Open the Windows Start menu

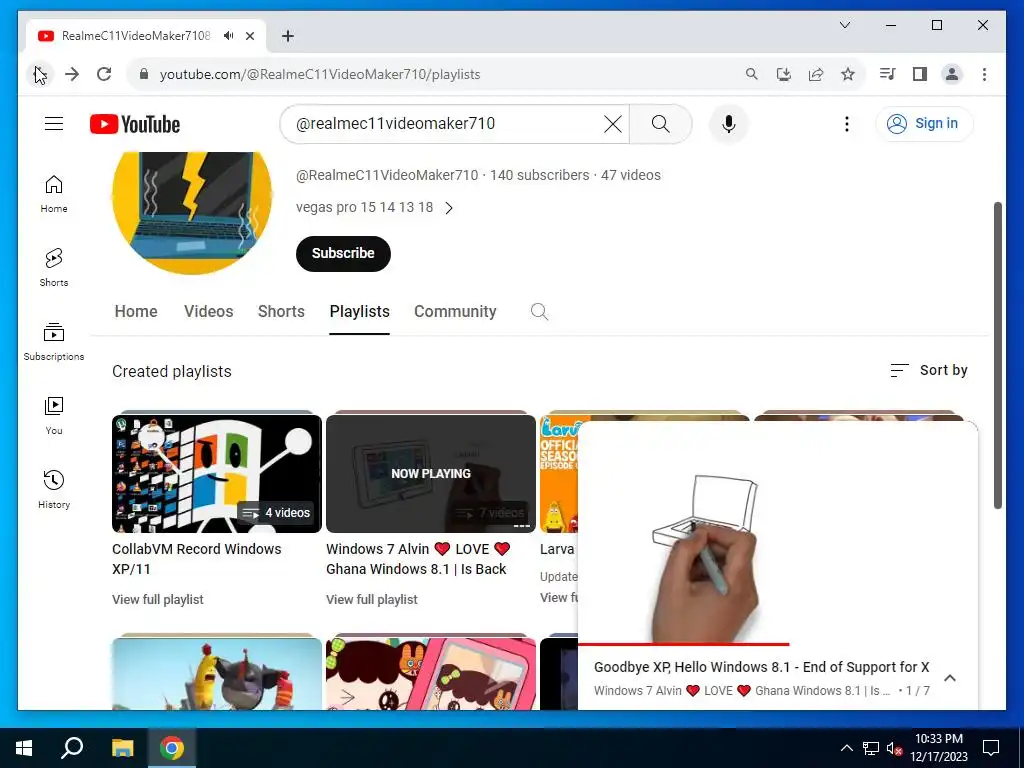[24, 748]
